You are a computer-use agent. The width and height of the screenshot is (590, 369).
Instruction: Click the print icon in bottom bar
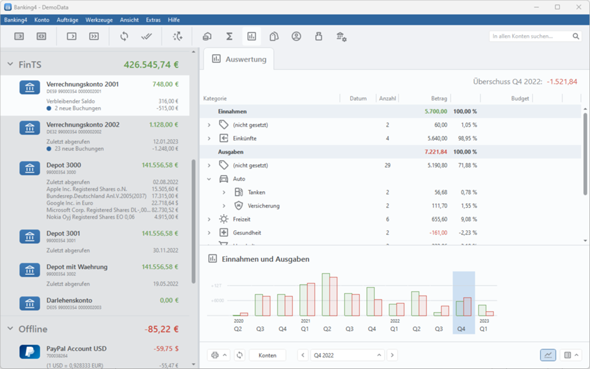[215, 355]
